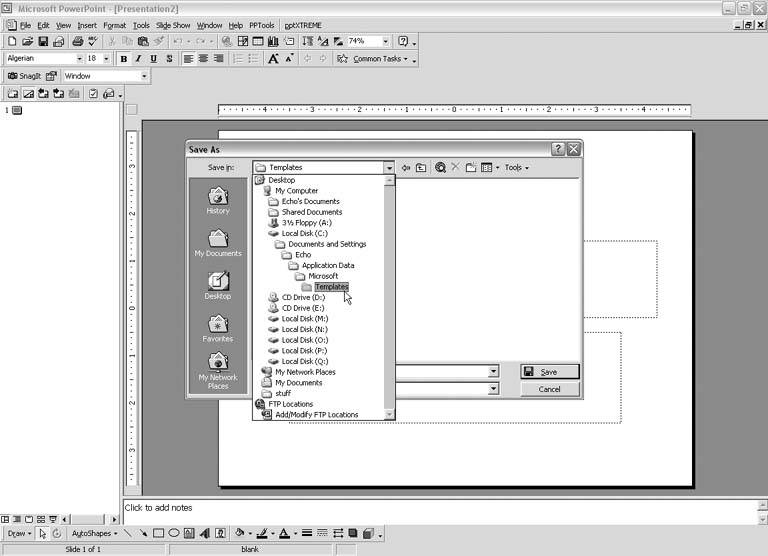Click Cancel in the Save As dialog
Image resolution: width=768 pixels, height=556 pixels.
549,389
